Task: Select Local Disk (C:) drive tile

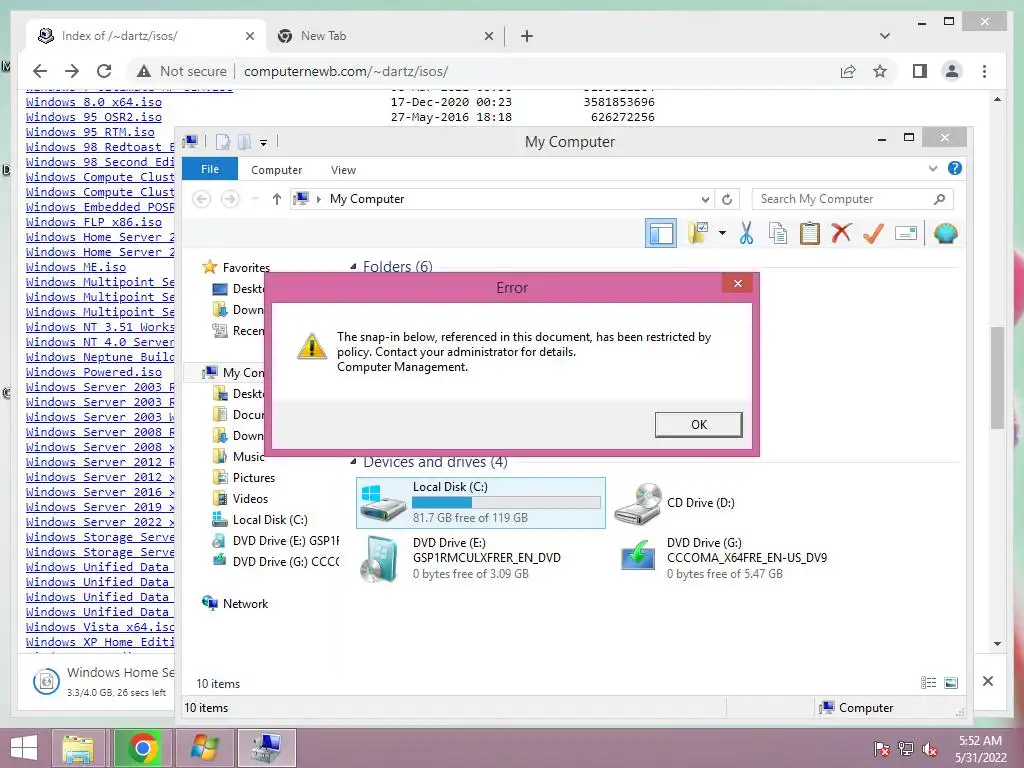Action: coord(481,502)
